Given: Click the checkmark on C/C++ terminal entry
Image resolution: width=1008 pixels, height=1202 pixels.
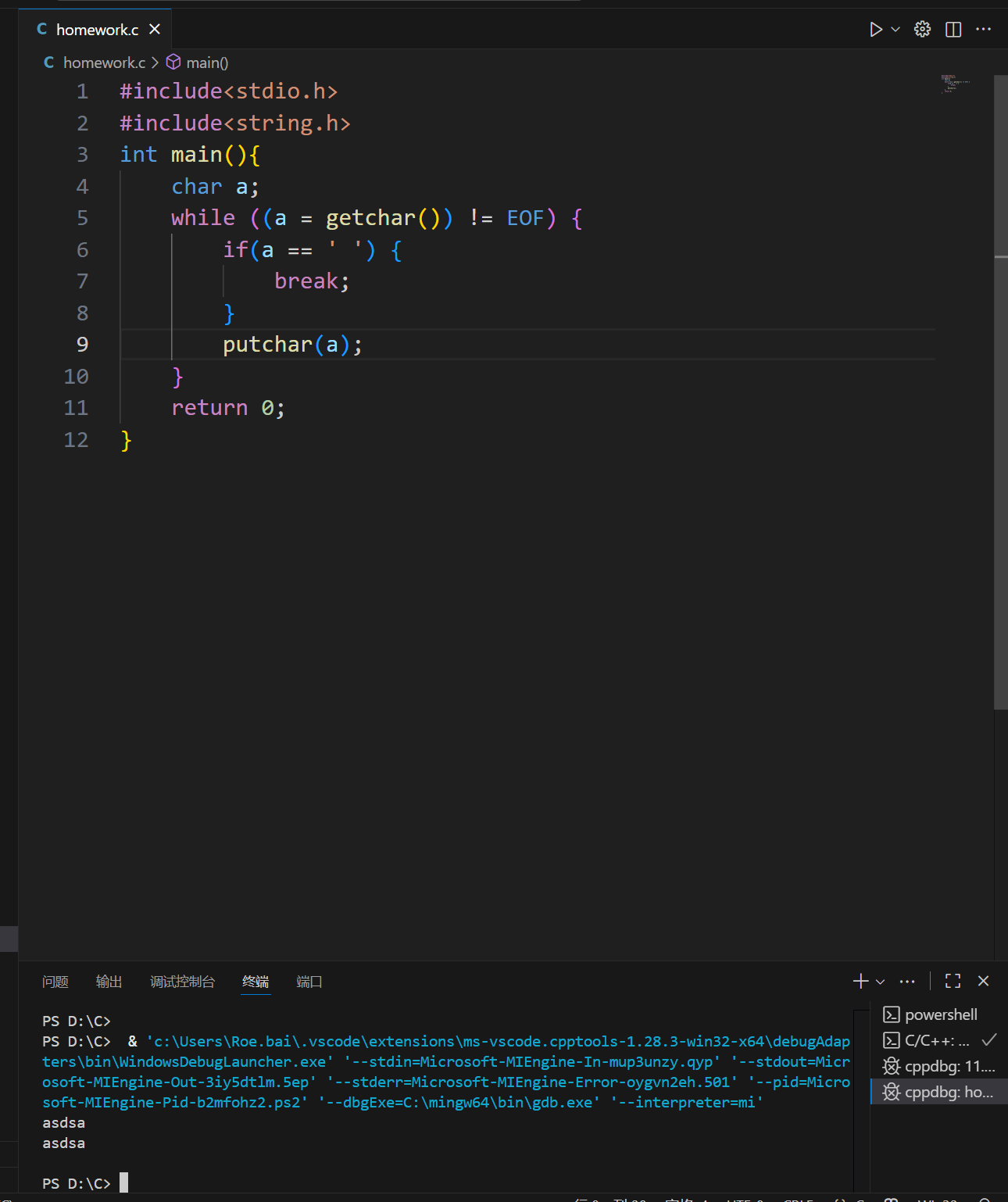Looking at the screenshot, I should click(x=989, y=1040).
